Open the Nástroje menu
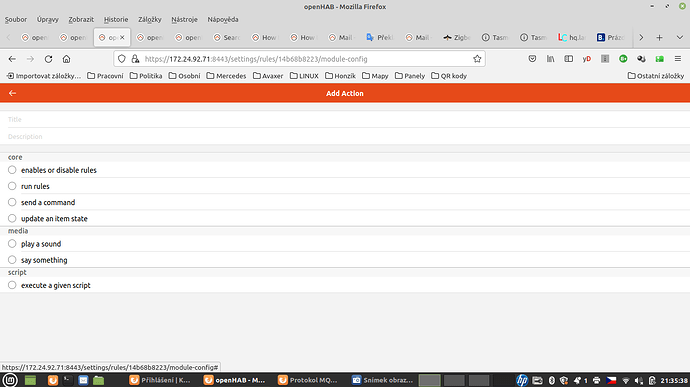Screen dimensions: 690x387 point(184,19)
